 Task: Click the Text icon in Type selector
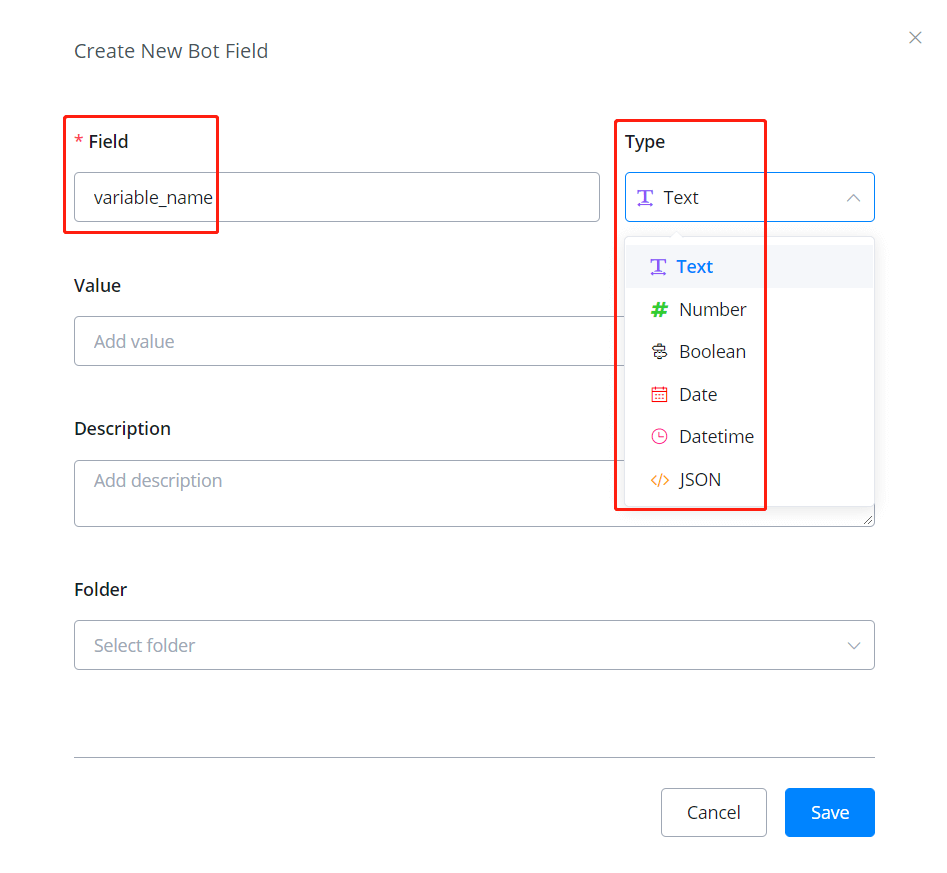pos(646,198)
